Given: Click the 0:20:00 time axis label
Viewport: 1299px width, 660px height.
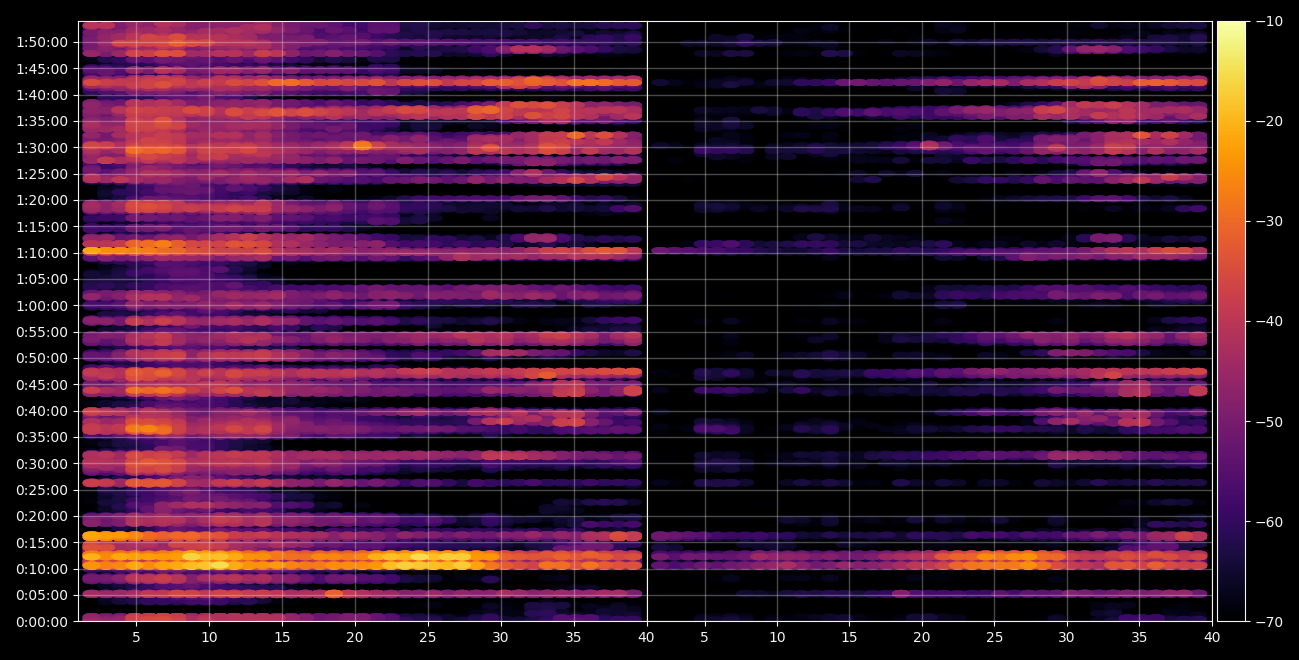Looking at the screenshot, I should tap(43, 516).
